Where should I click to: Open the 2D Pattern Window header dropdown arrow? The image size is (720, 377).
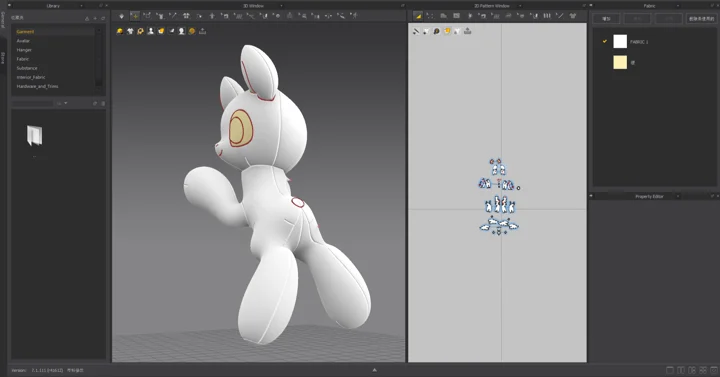point(520,6)
